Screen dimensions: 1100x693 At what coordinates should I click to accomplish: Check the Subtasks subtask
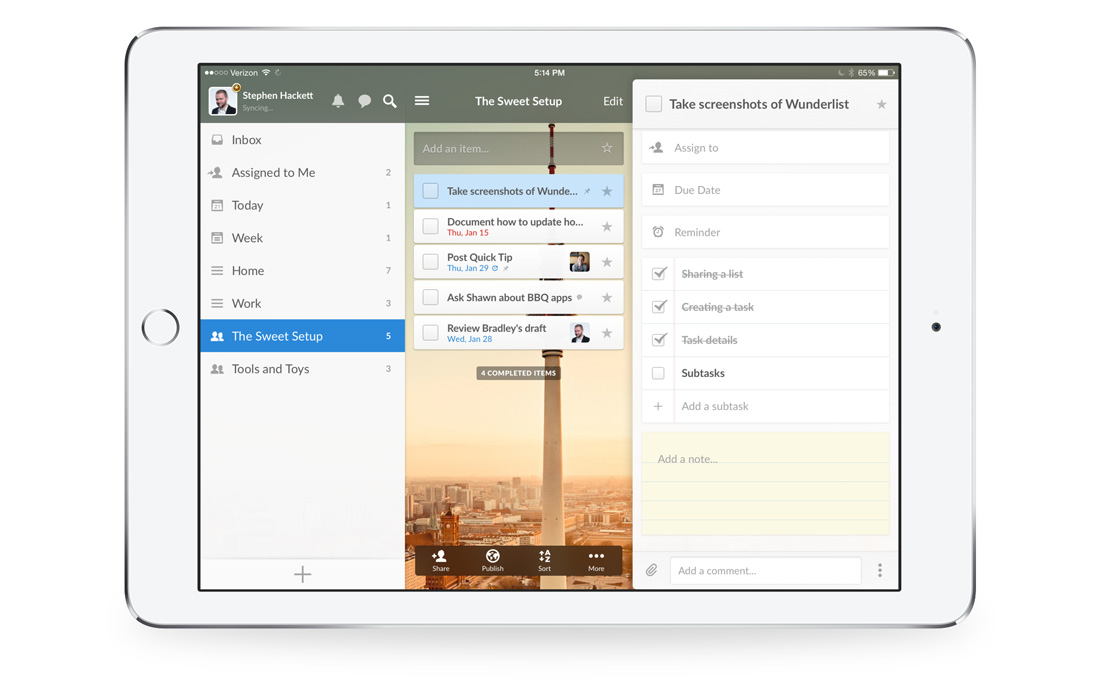pyautogui.click(x=658, y=373)
